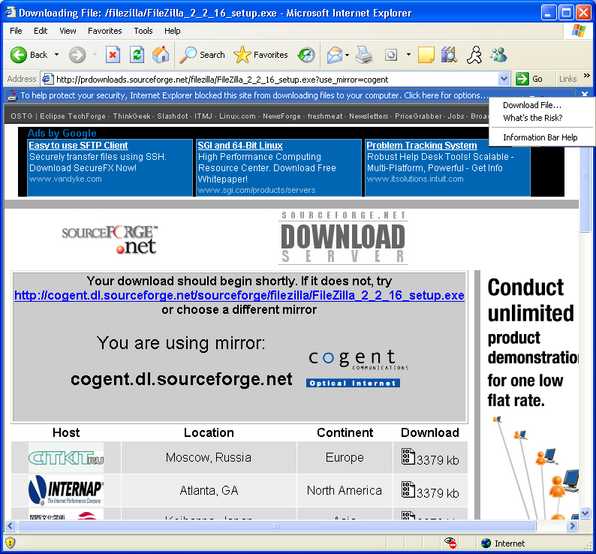Screen dimensions: 596x554
Task: Click horizontal scrollbar right arrow
Action: point(572,526)
